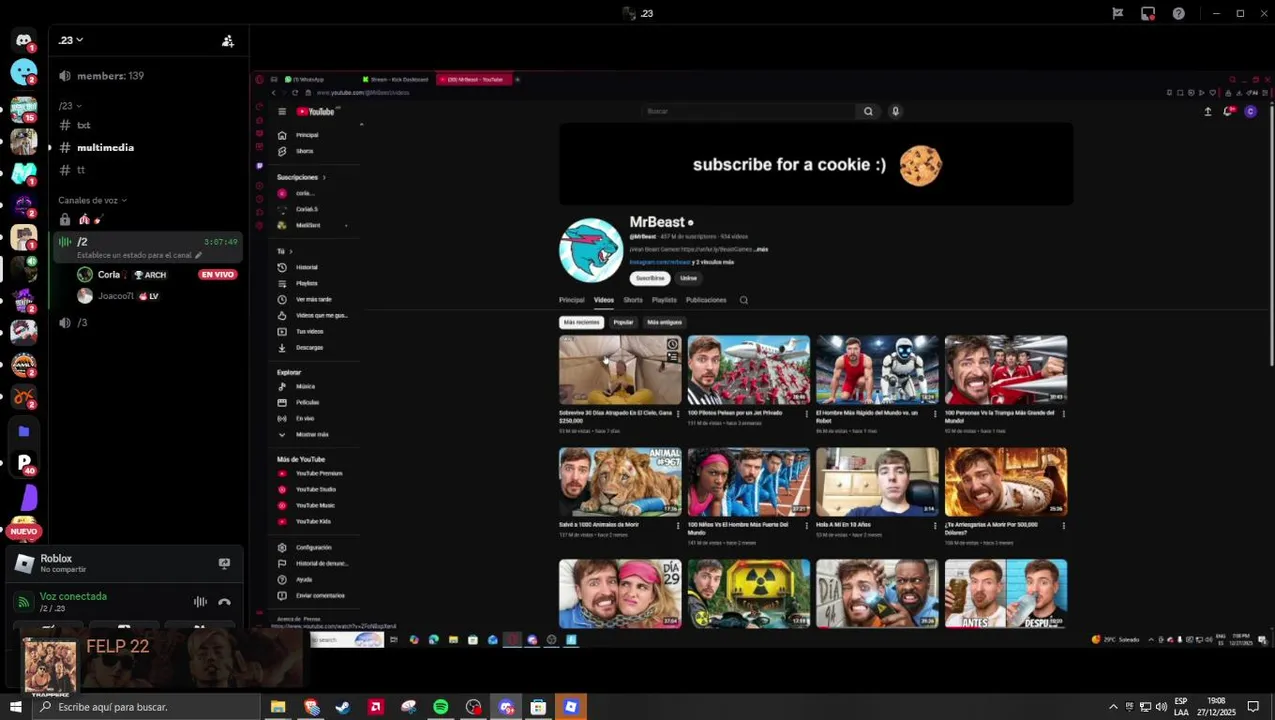
Task: Select the Popular filter chip
Action: pyautogui.click(x=623, y=322)
